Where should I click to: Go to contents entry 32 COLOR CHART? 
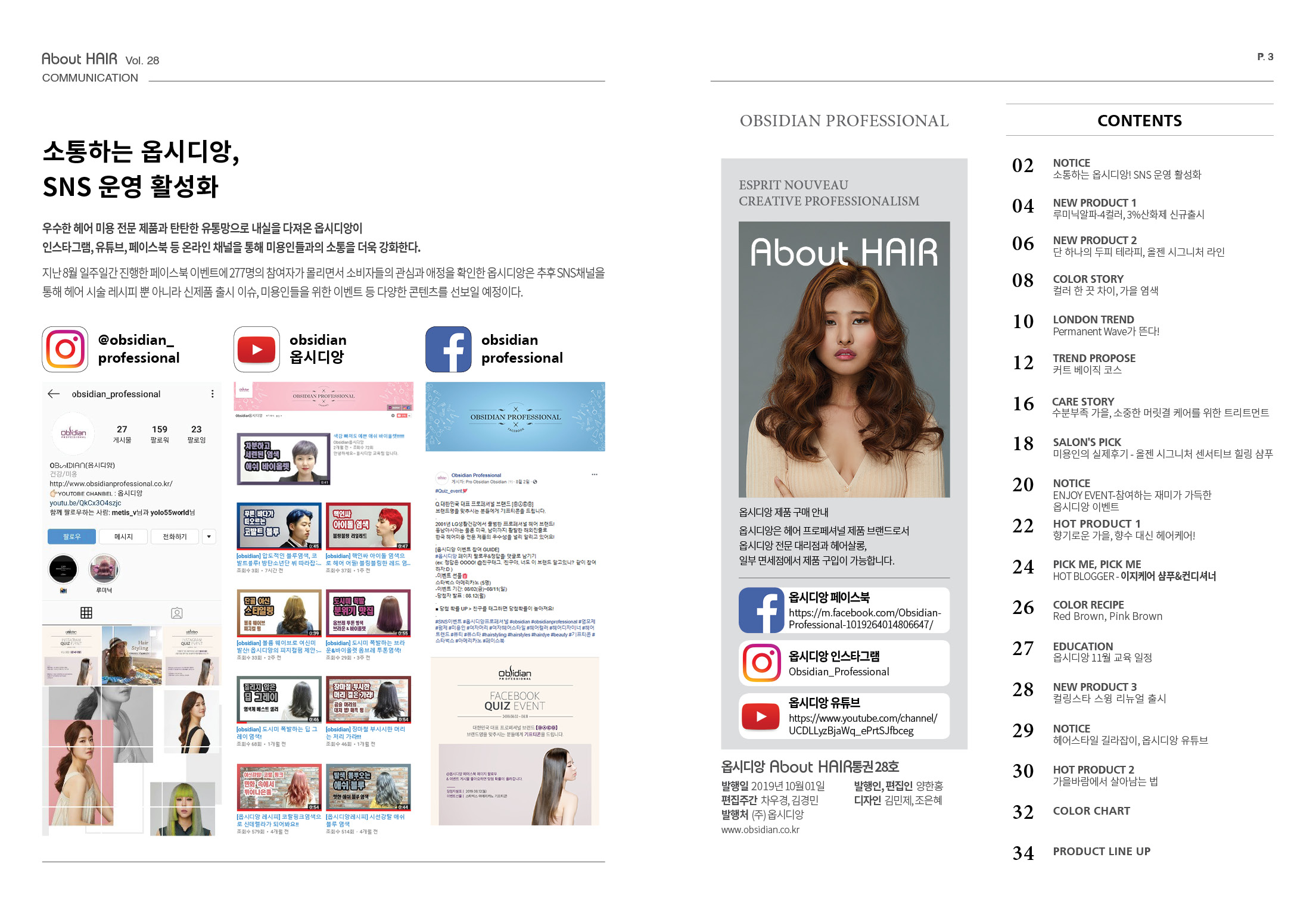[1071, 811]
